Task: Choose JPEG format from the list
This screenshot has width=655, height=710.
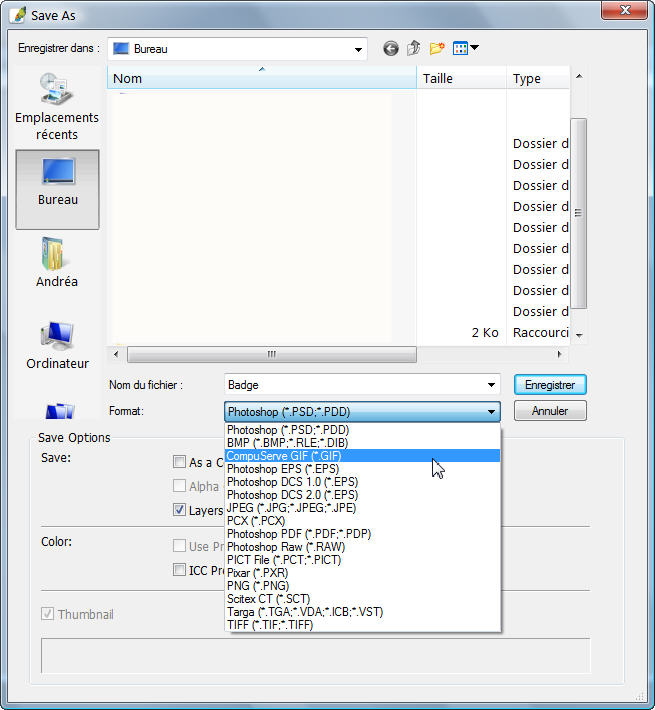Action: pos(363,508)
